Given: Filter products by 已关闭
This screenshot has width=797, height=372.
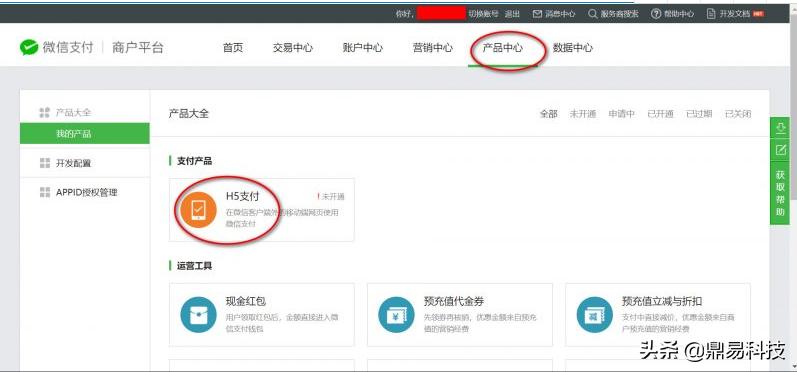Looking at the screenshot, I should tap(738, 114).
